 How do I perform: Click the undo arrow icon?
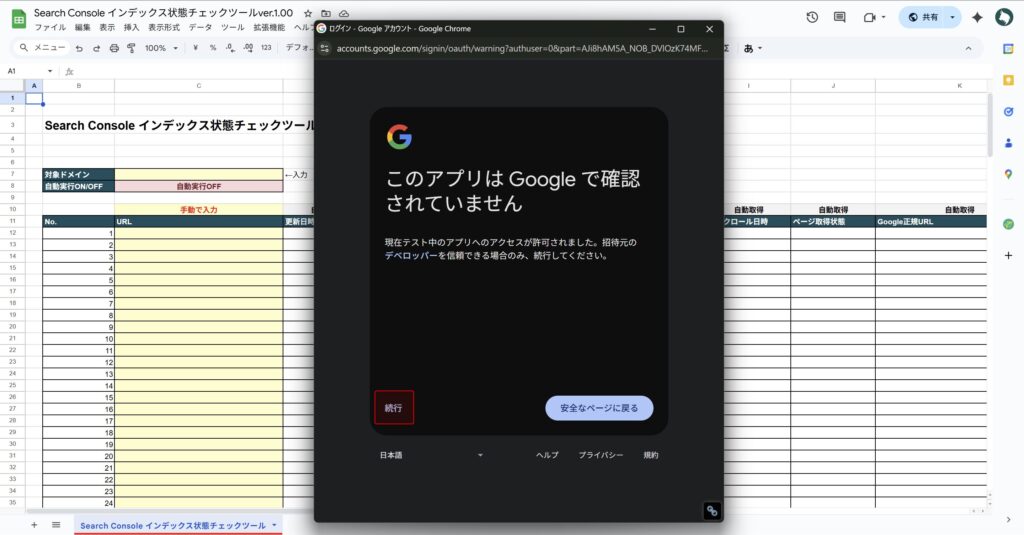tap(79, 48)
